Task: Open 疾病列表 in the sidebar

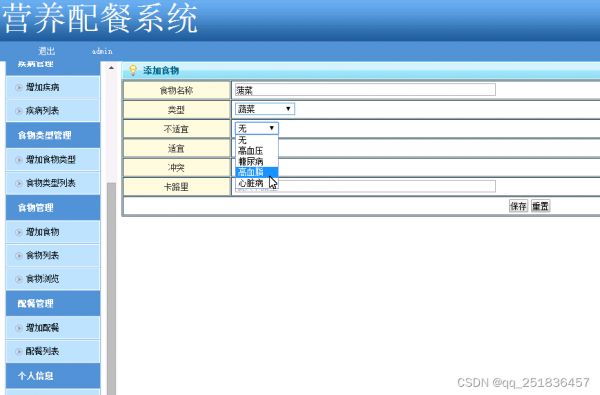Action: 42,111
